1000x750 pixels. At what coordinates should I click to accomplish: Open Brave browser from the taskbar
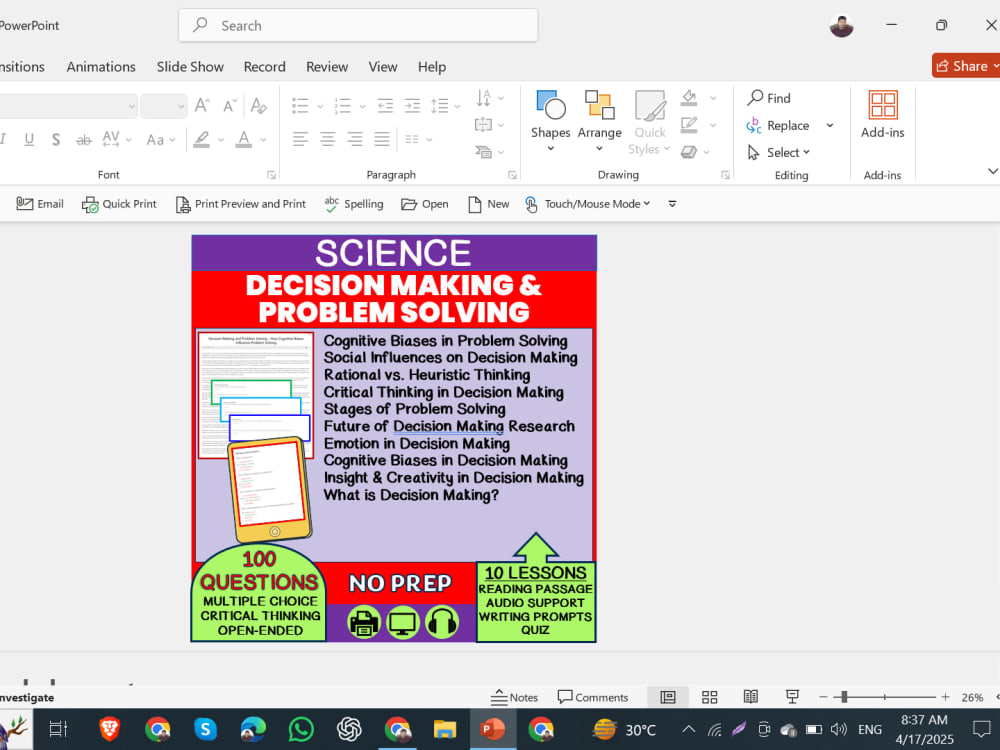click(110, 729)
